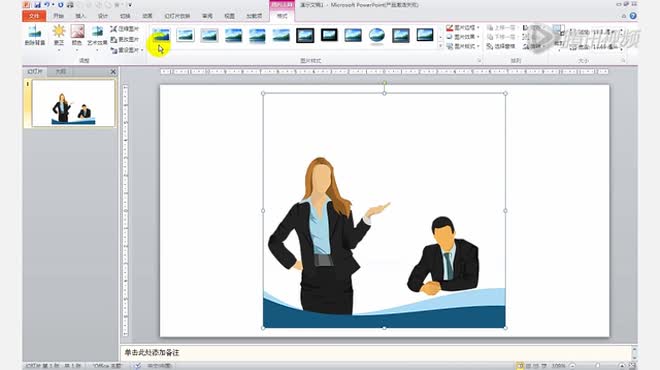Open the Picture Border (图片边框) dropdown
Viewport: 660px width, 370px height.
click(x=463, y=28)
